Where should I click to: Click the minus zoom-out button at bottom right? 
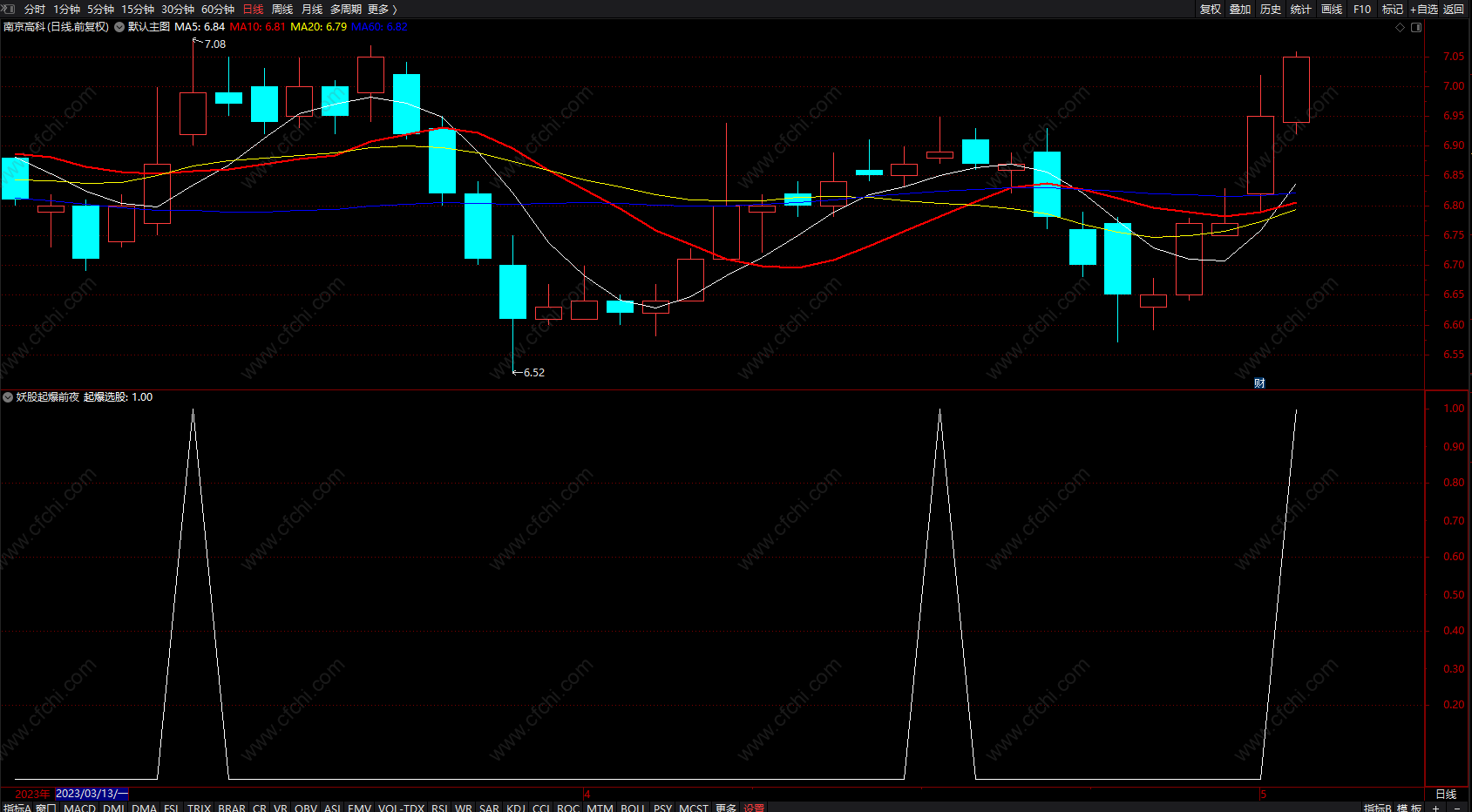pos(1457,808)
